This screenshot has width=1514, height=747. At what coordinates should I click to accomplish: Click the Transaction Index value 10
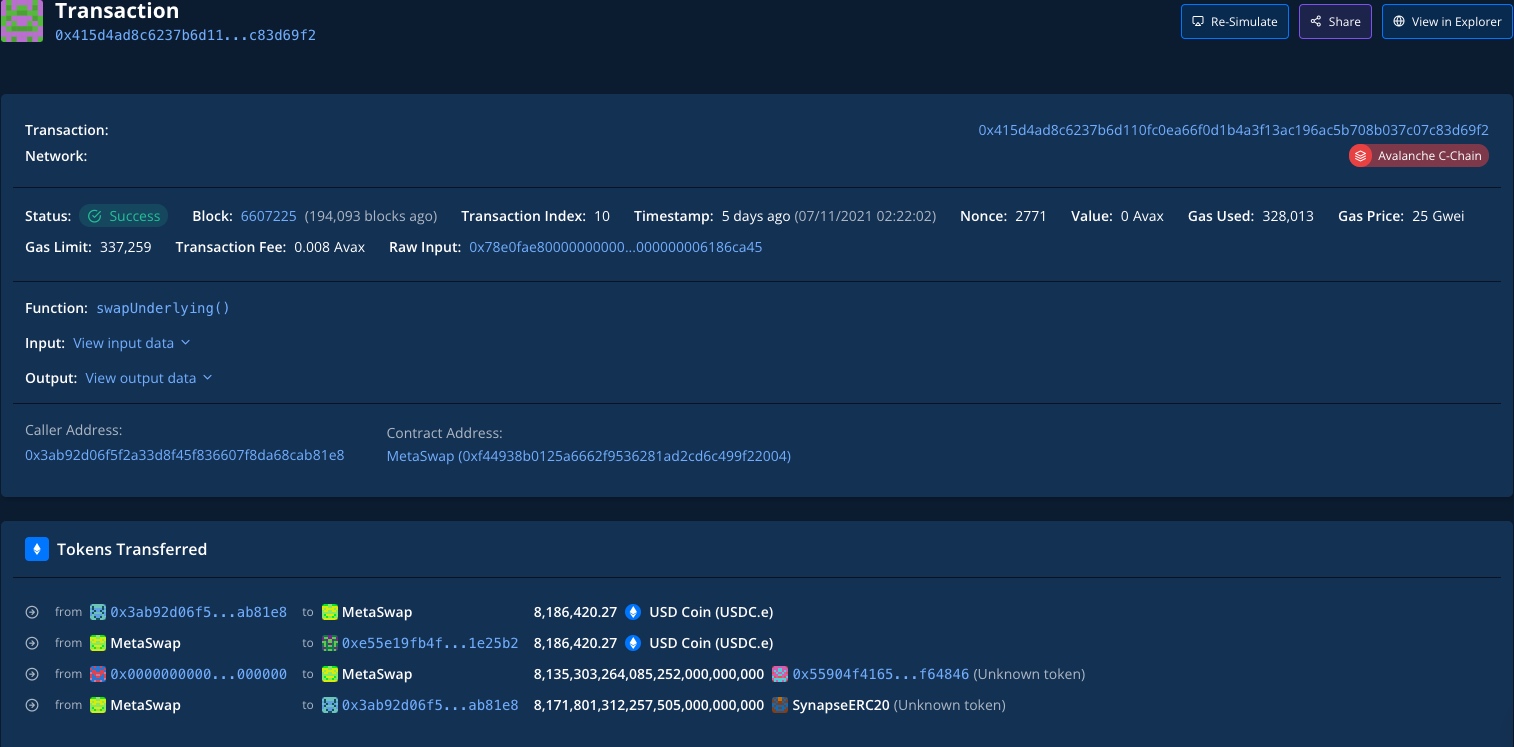tap(602, 216)
